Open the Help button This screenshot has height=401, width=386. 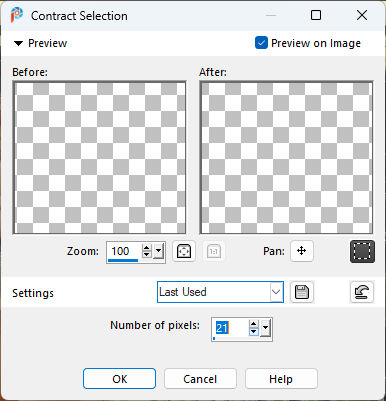tap(281, 379)
